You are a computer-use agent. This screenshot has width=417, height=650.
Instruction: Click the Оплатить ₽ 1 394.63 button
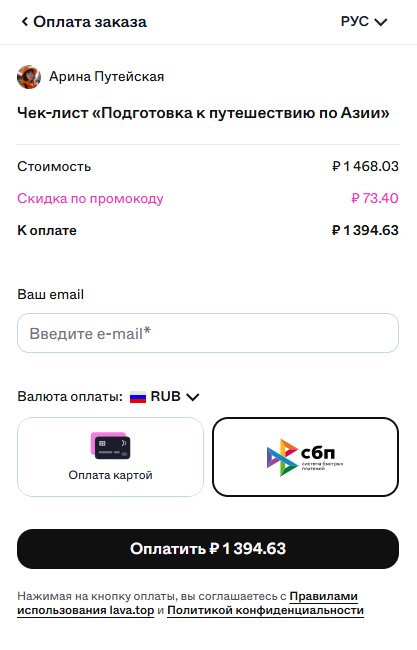point(208,548)
